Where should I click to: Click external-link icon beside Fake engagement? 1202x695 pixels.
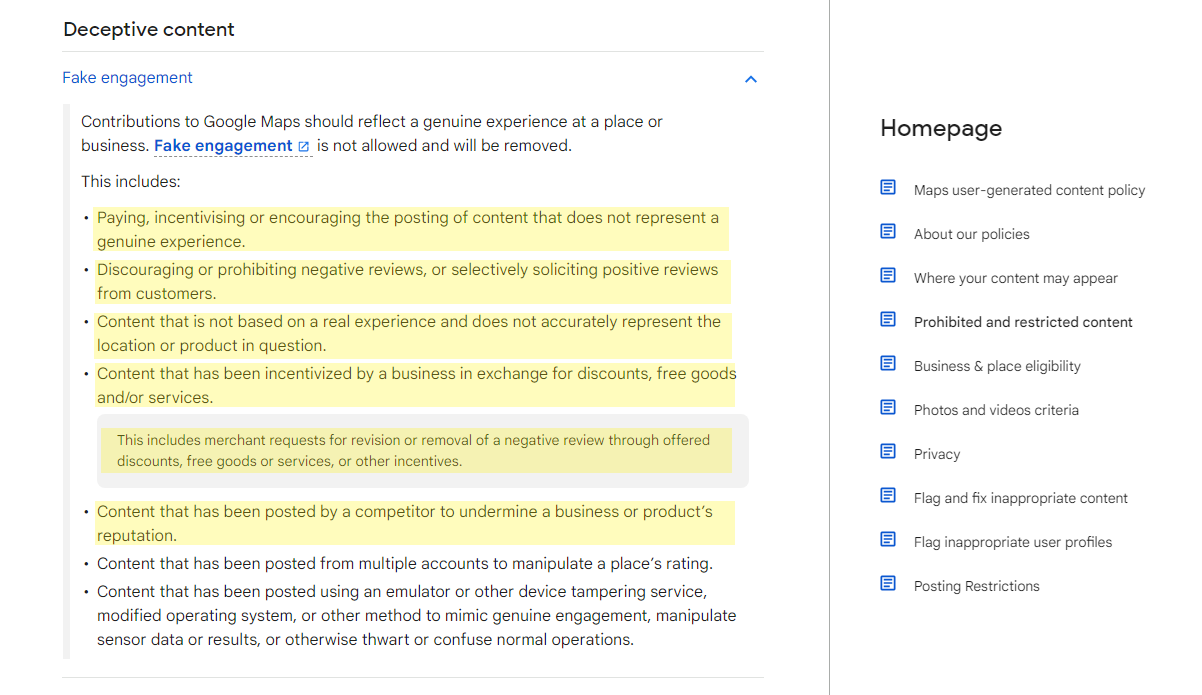304,147
